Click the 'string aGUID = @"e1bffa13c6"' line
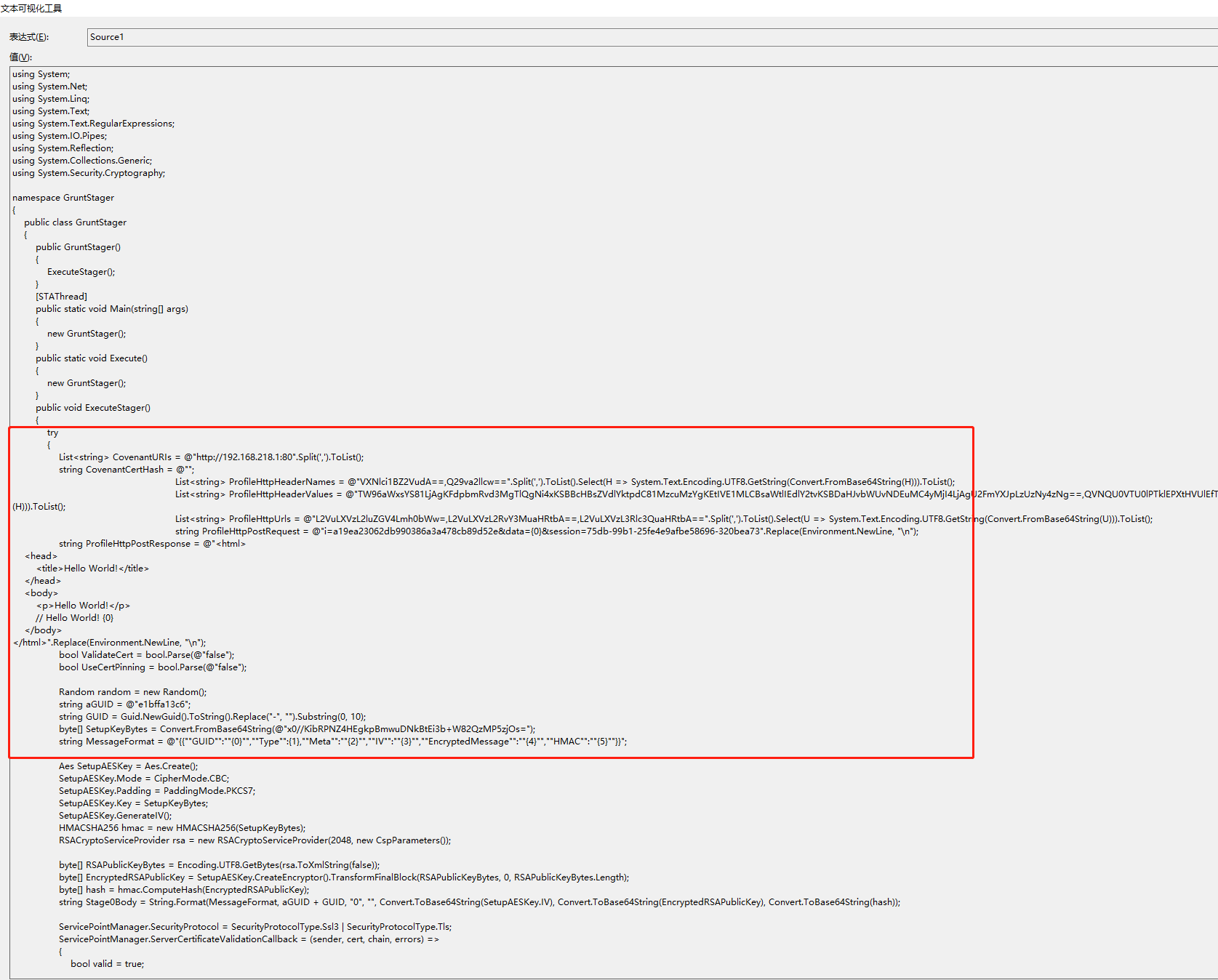This screenshot has width=1218, height=980. (x=125, y=704)
